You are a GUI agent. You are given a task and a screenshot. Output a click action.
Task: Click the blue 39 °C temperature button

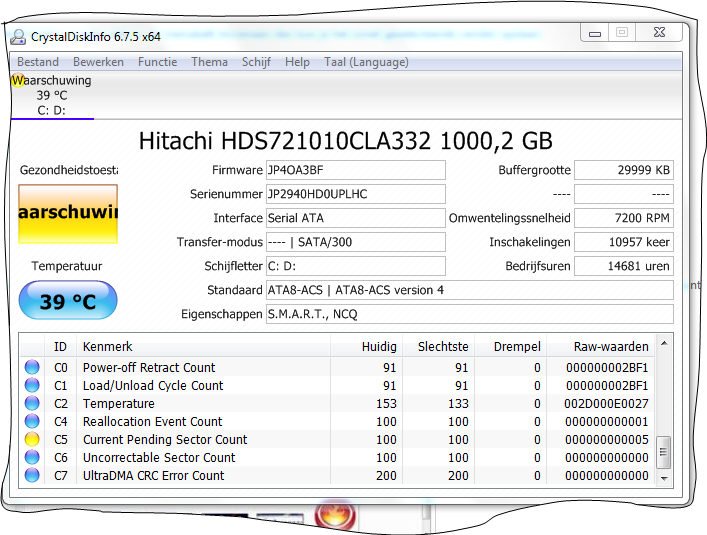coord(68,300)
